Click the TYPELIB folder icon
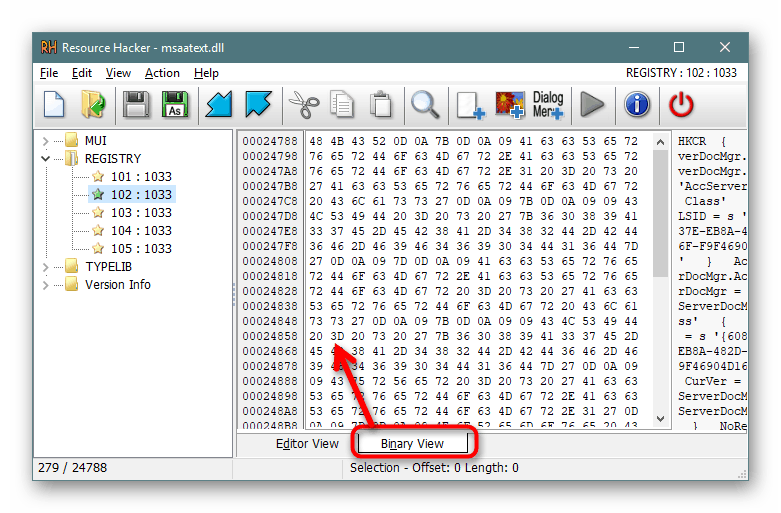 (72, 266)
